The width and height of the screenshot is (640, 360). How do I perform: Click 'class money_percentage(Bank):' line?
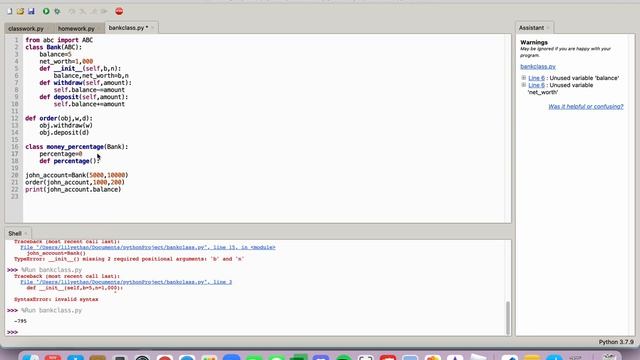pos(77,147)
